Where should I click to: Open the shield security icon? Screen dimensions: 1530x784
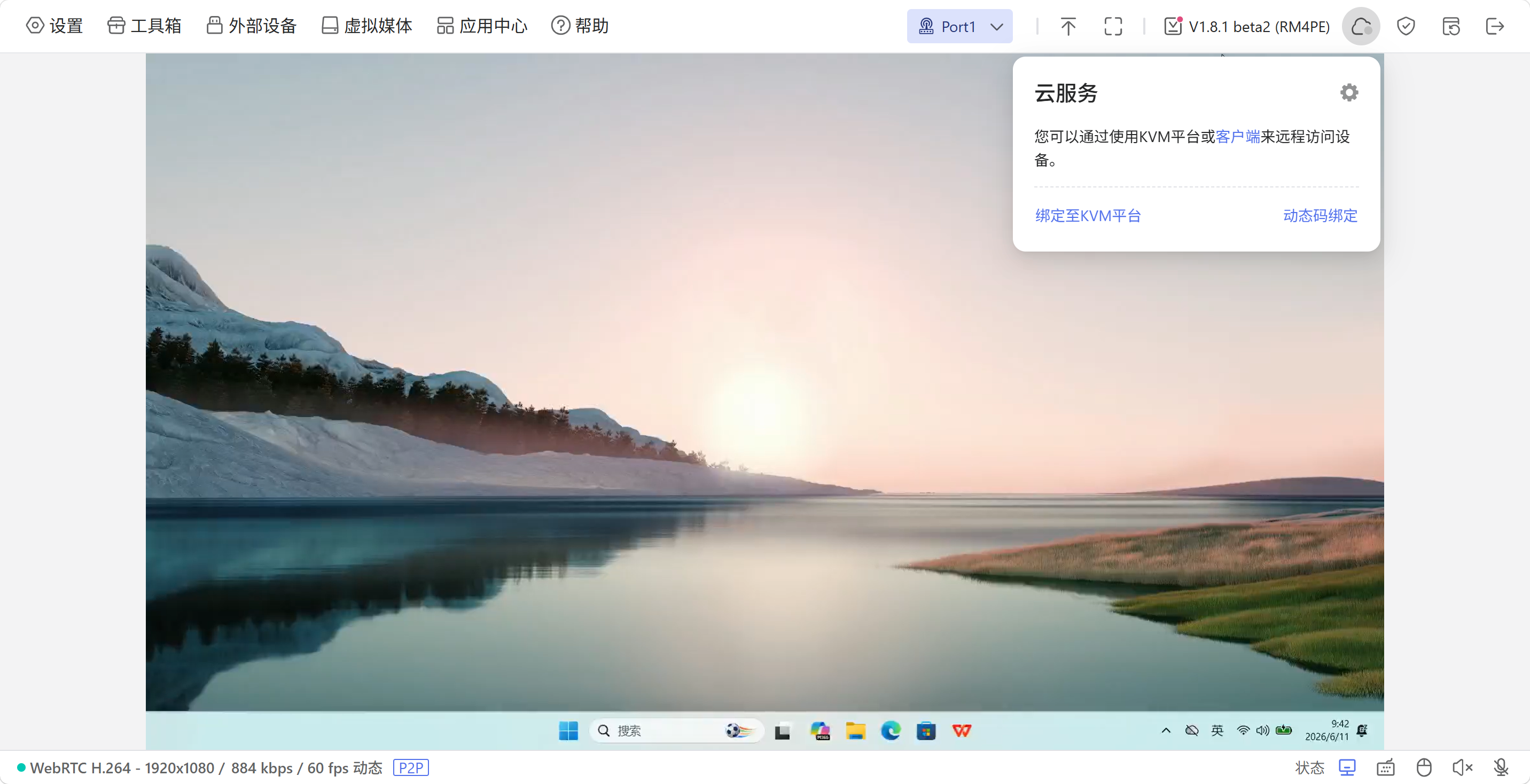coord(1406,26)
